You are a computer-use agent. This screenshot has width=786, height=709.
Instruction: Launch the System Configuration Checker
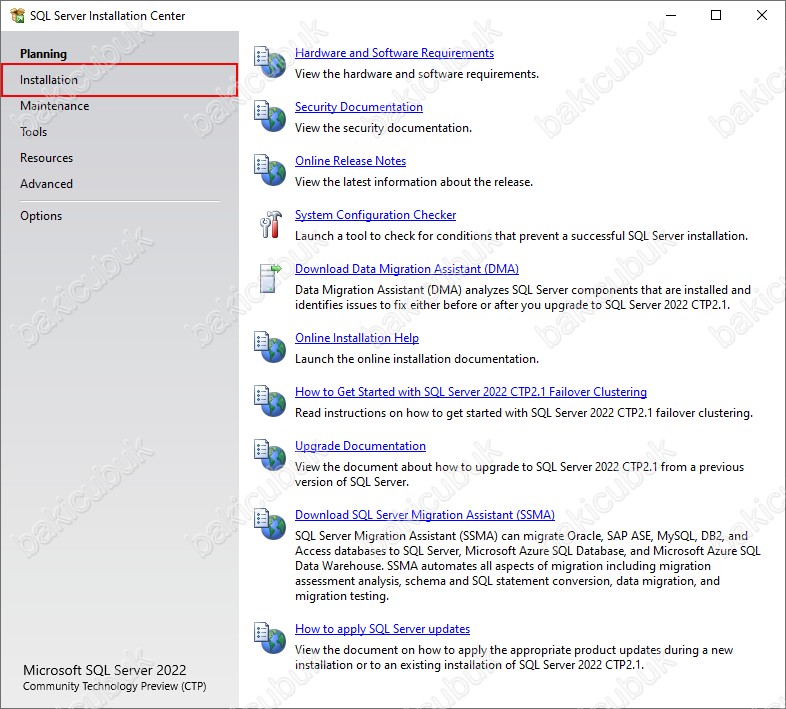click(x=375, y=215)
